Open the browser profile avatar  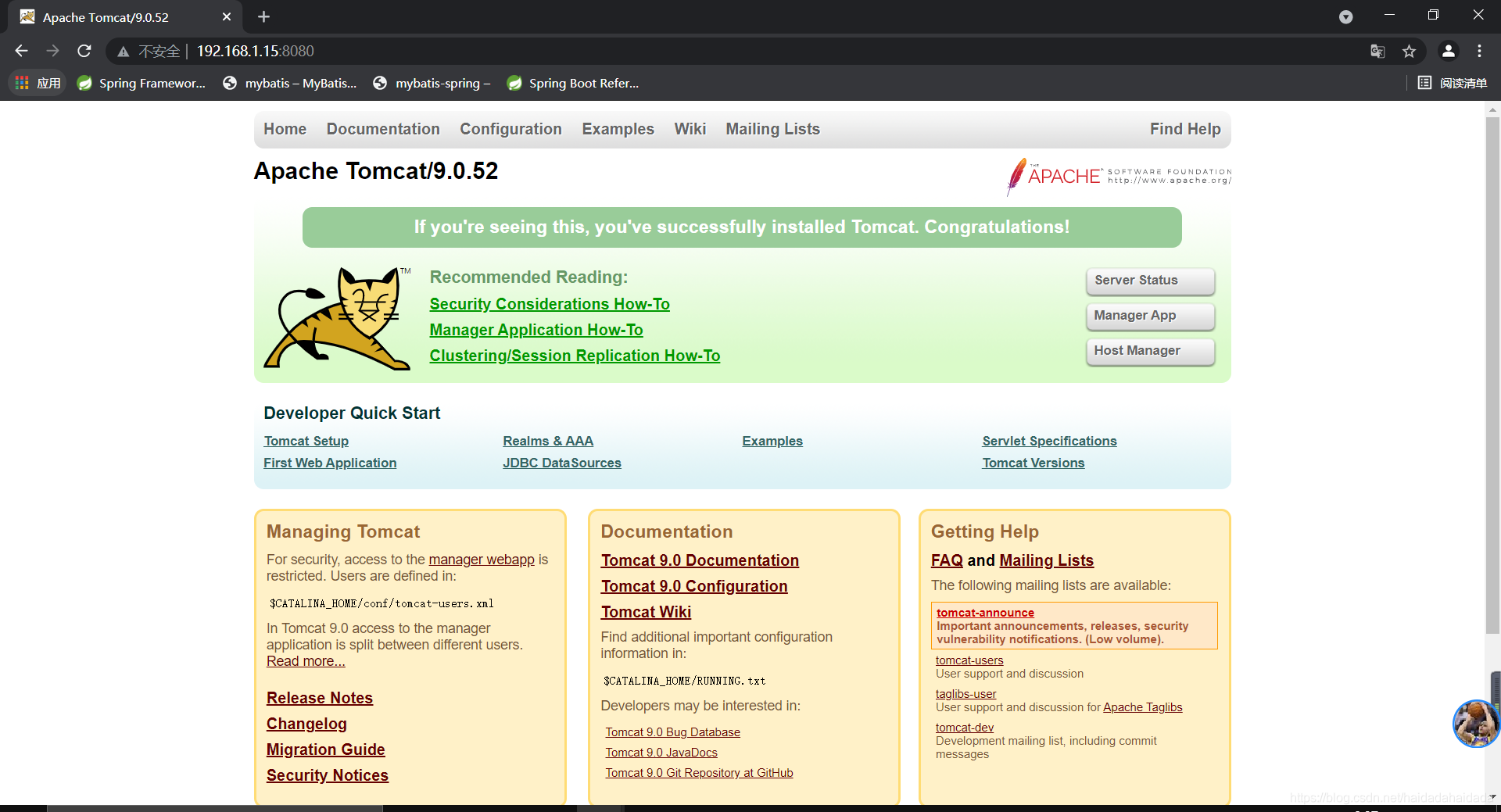click(x=1448, y=51)
